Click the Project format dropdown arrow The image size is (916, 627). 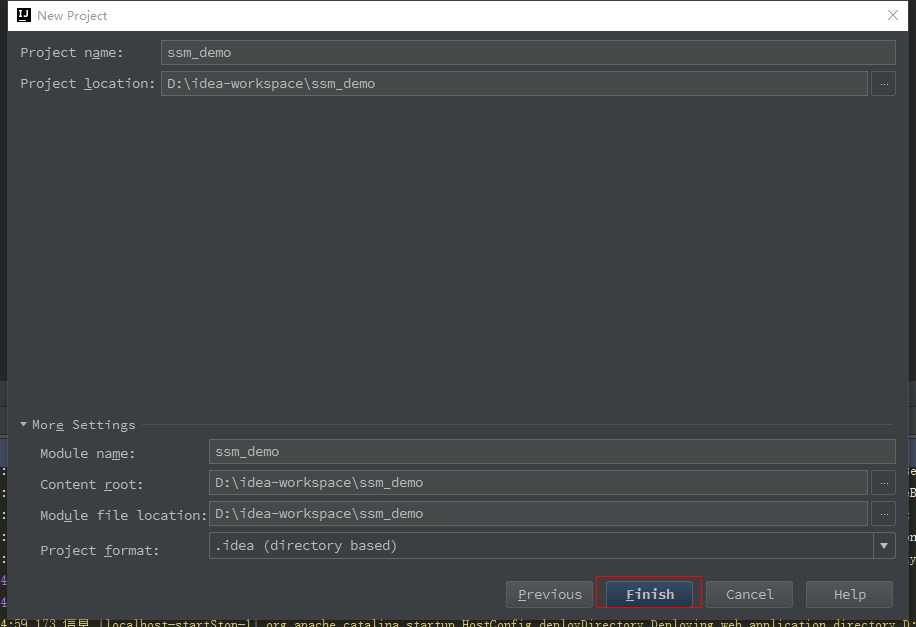point(884,546)
